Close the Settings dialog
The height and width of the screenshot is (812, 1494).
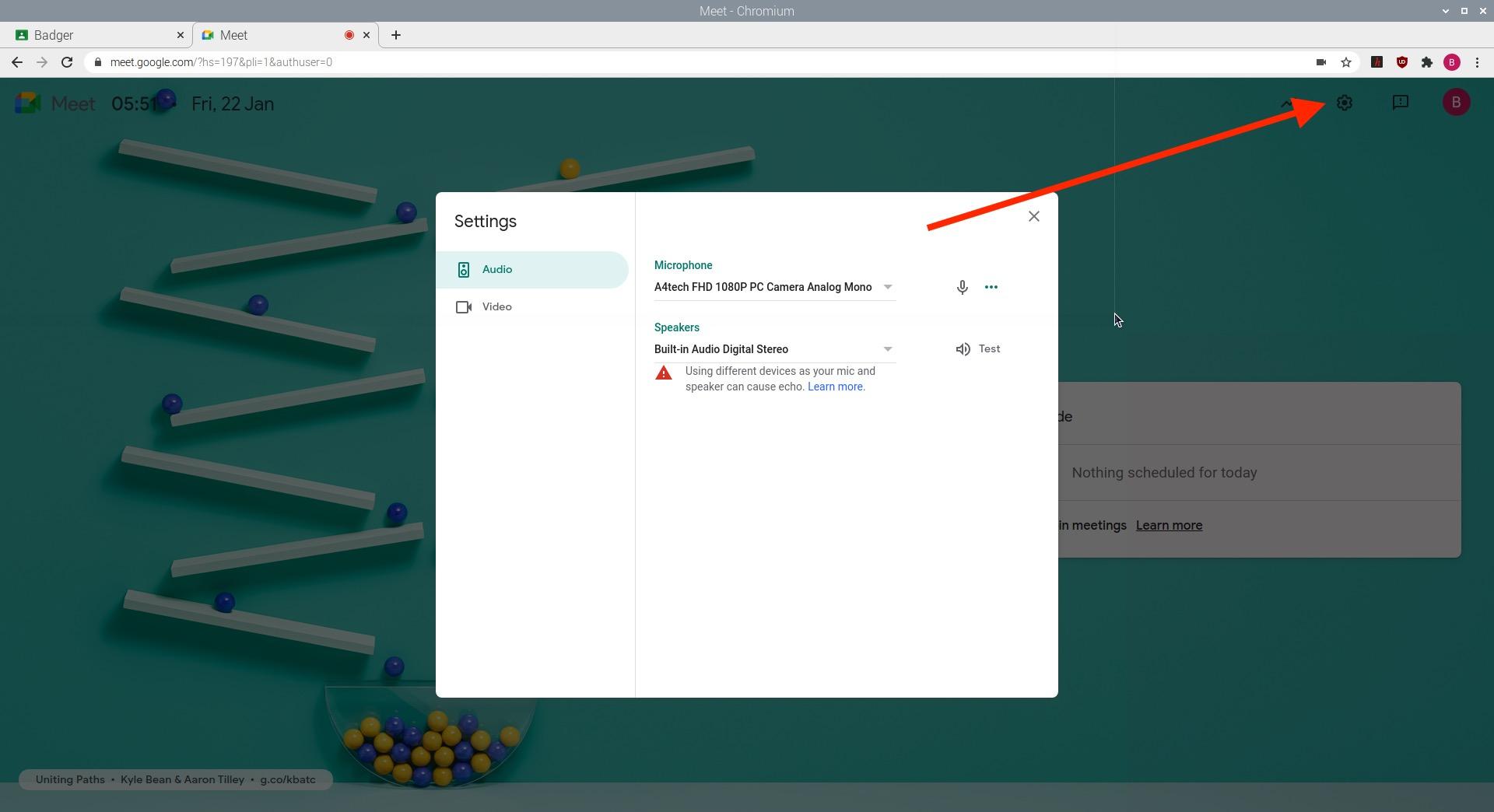(x=1034, y=216)
